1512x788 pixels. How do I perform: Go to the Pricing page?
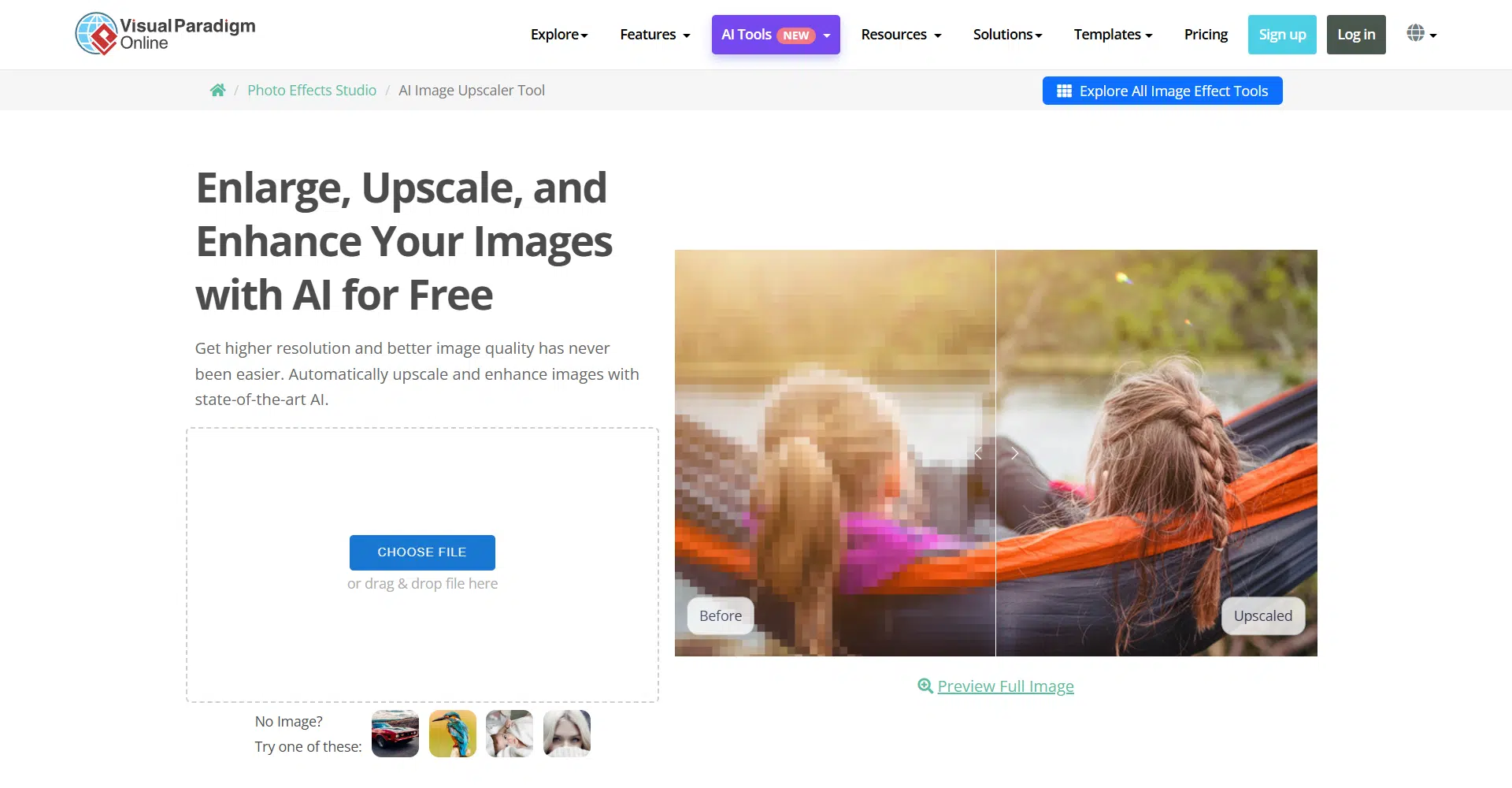click(1206, 35)
